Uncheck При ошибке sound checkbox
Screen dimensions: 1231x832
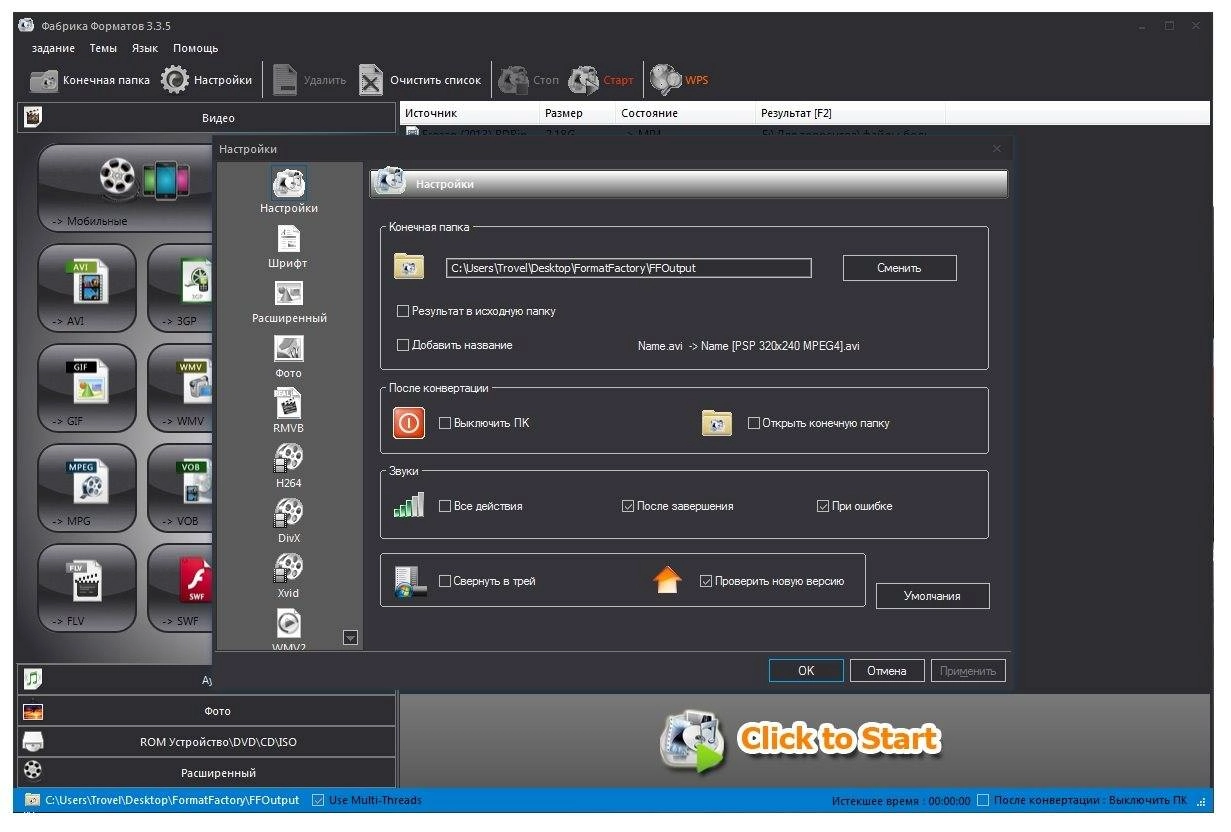[823, 506]
